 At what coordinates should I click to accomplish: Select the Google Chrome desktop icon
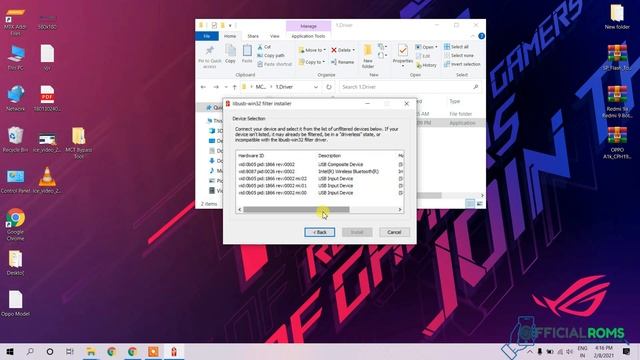(x=16, y=225)
